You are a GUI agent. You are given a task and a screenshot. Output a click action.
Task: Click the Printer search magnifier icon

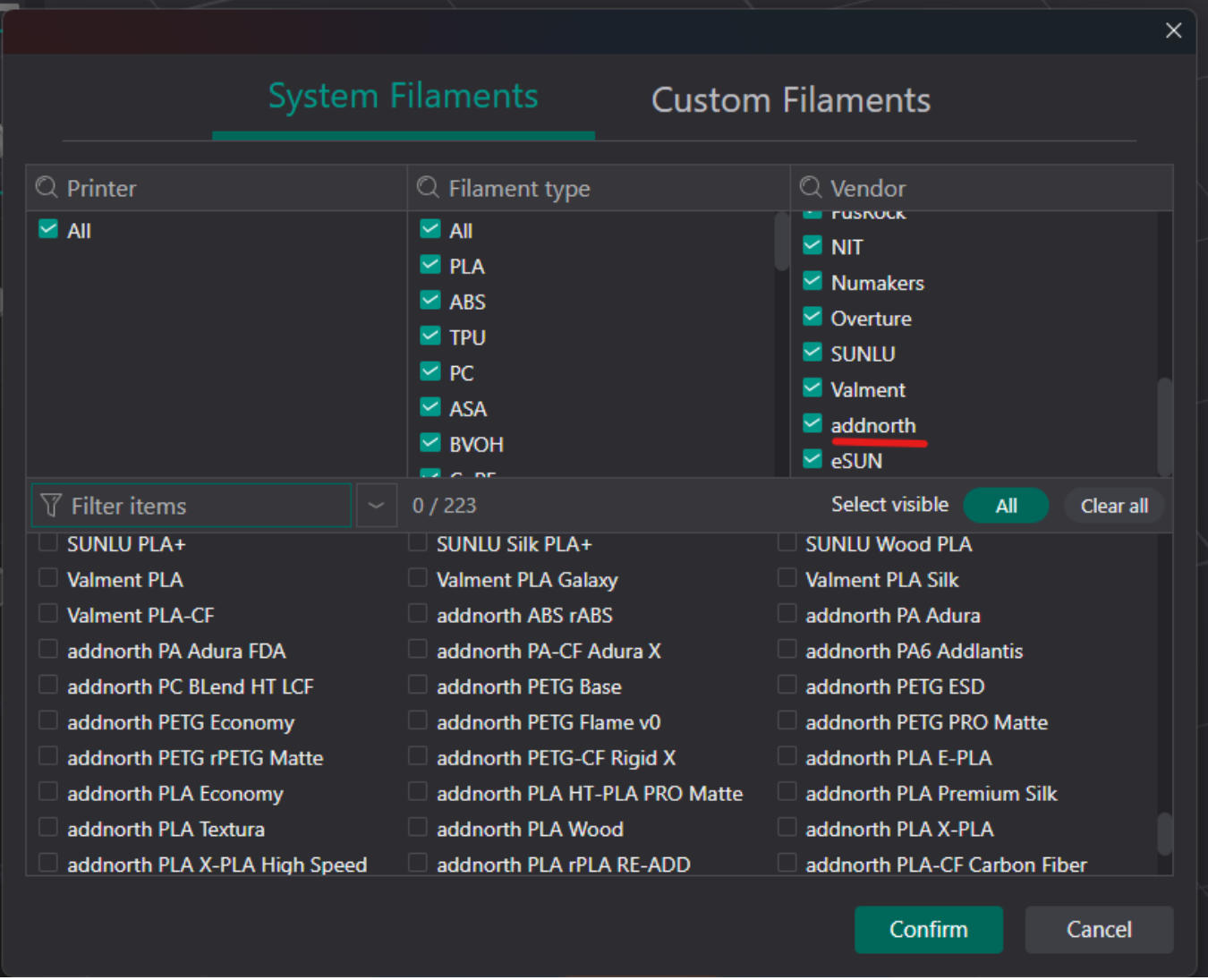pyautogui.click(x=47, y=187)
